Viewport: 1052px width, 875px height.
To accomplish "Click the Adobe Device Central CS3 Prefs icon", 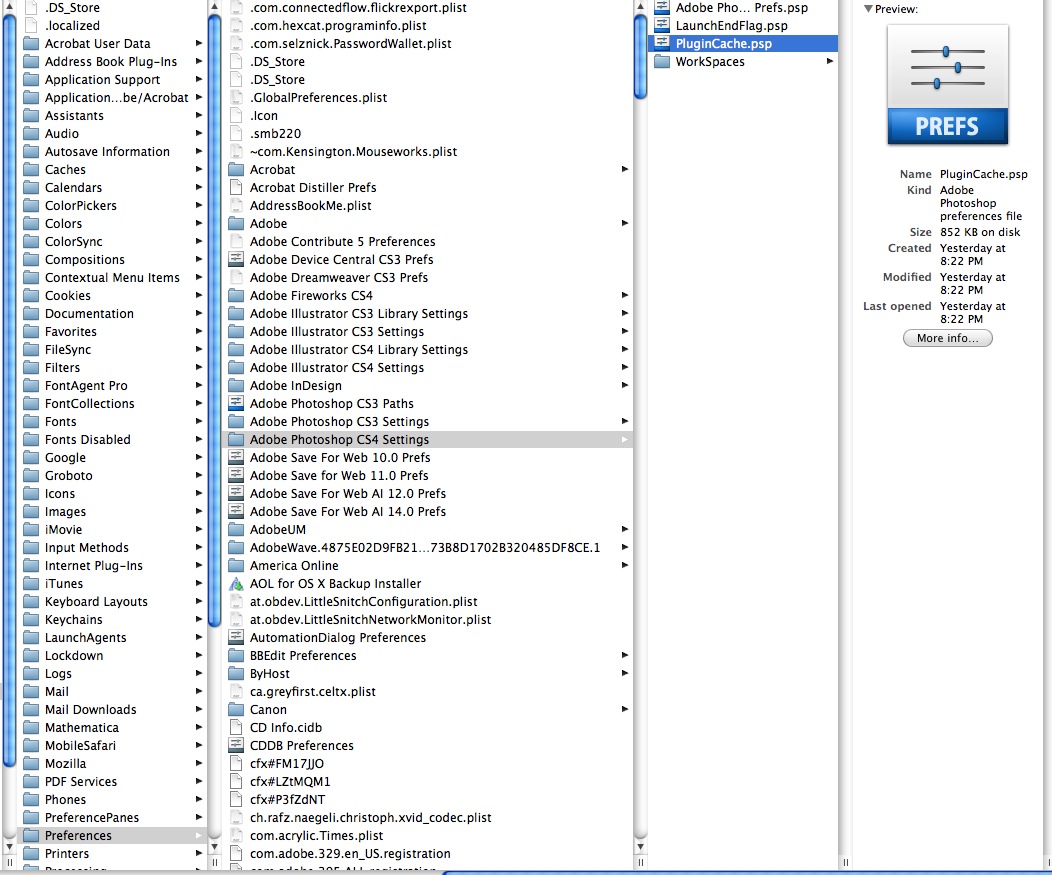I will 236,260.
